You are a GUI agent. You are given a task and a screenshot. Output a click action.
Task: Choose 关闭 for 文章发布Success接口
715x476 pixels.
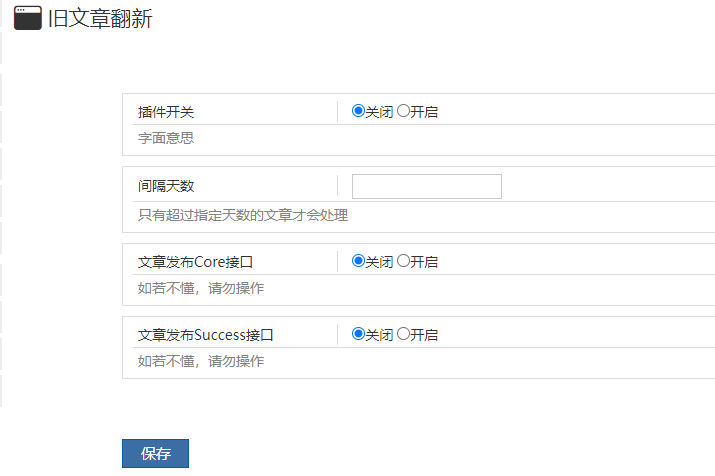(358, 334)
